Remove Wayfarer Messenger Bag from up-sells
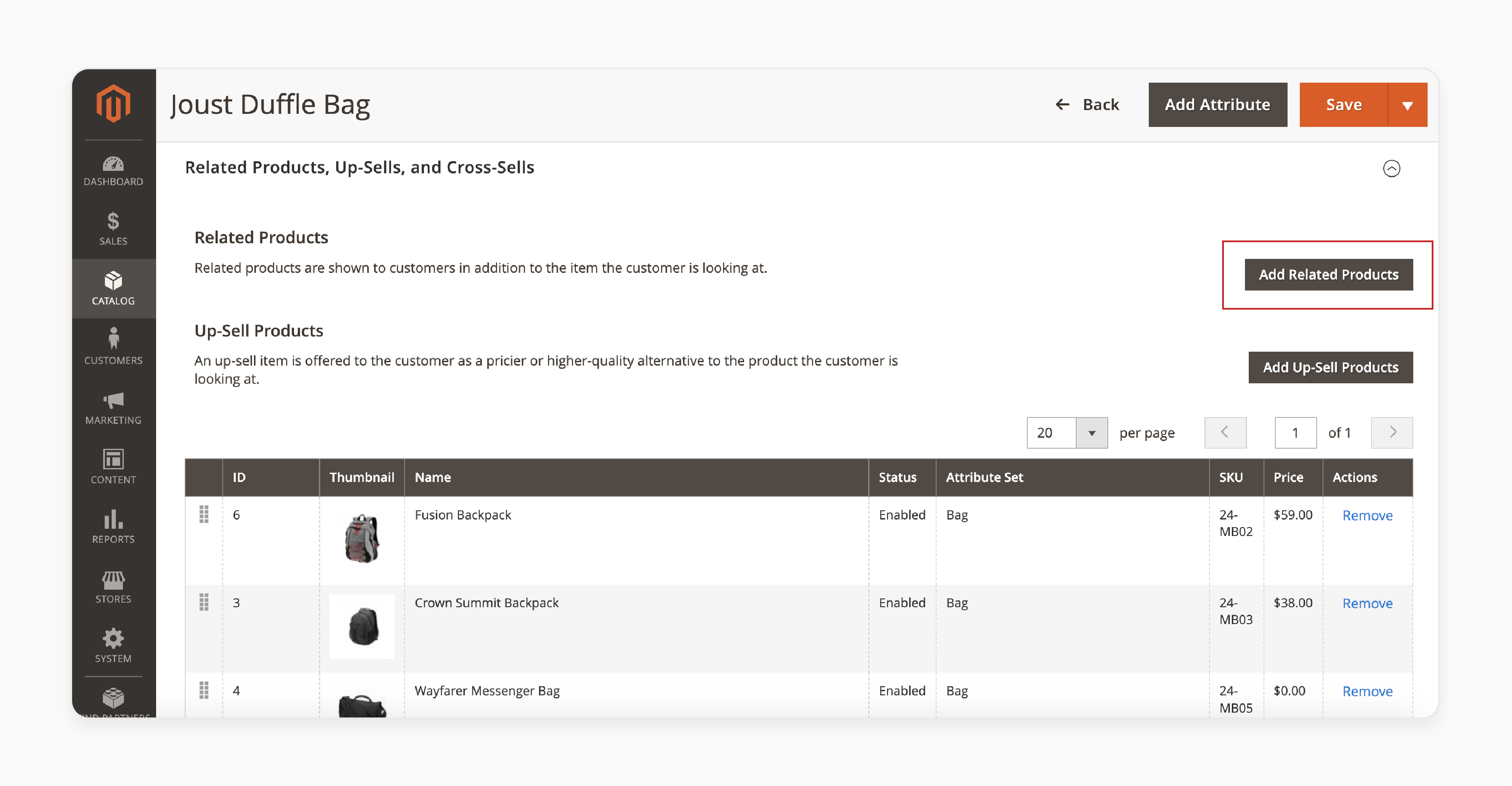The image size is (1512, 786). point(1367,692)
